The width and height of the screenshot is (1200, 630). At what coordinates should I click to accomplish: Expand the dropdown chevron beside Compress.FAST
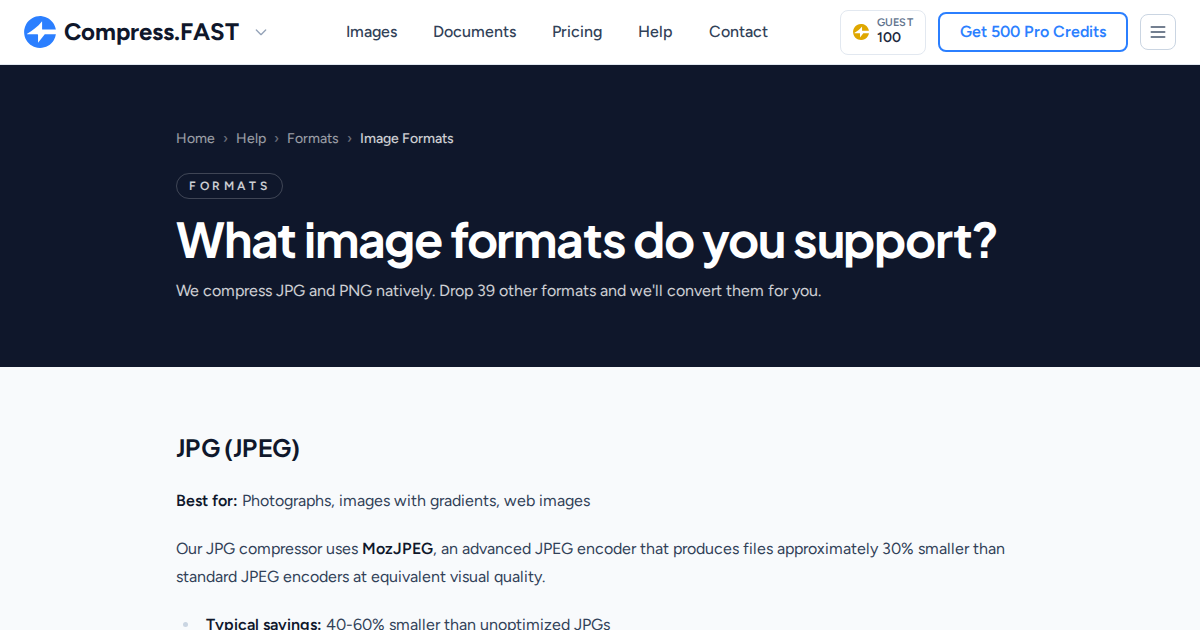(261, 32)
